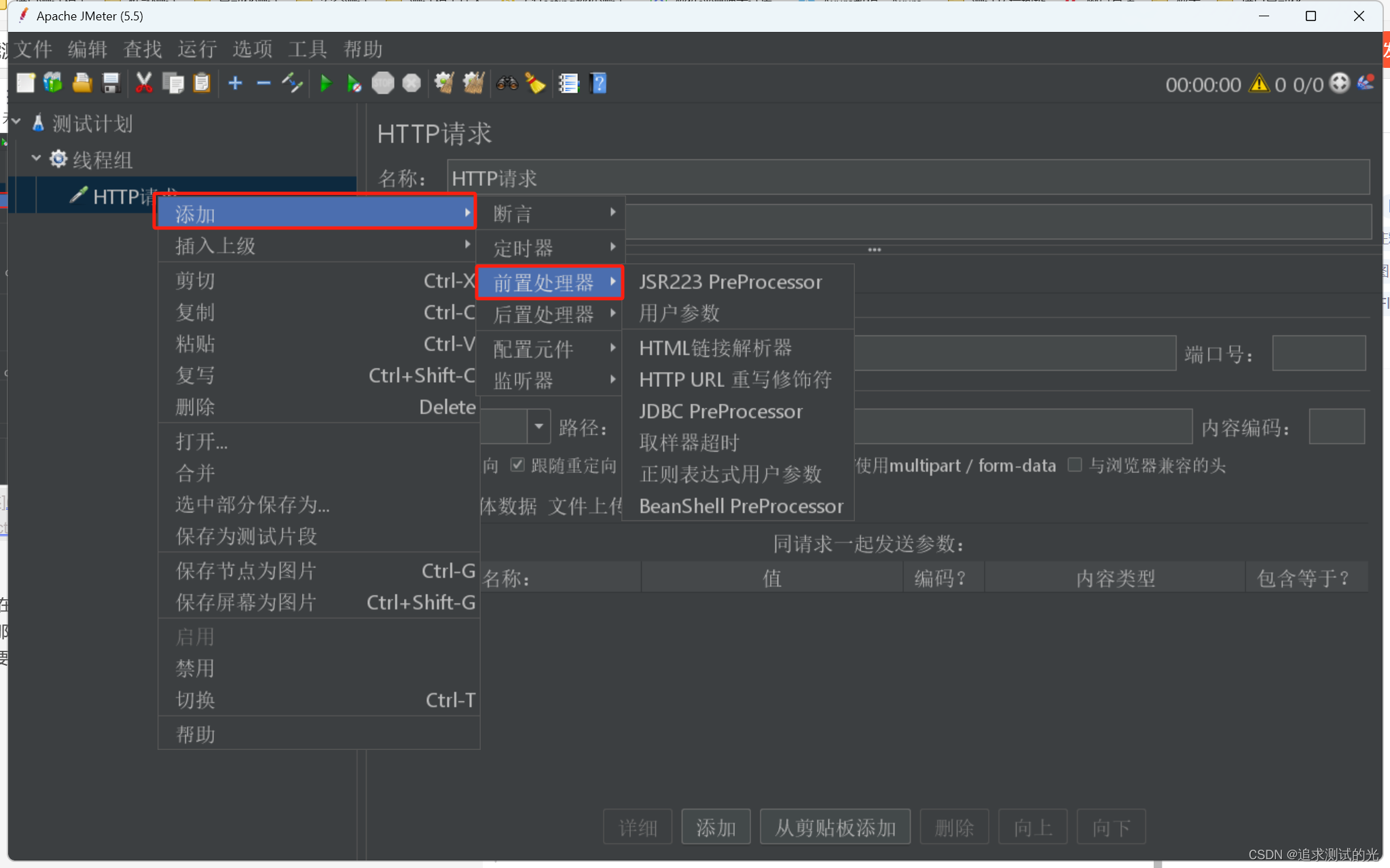Image resolution: width=1390 pixels, height=868 pixels.
Task: Click the Paste clipboard icon
Action: click(202, 83)
